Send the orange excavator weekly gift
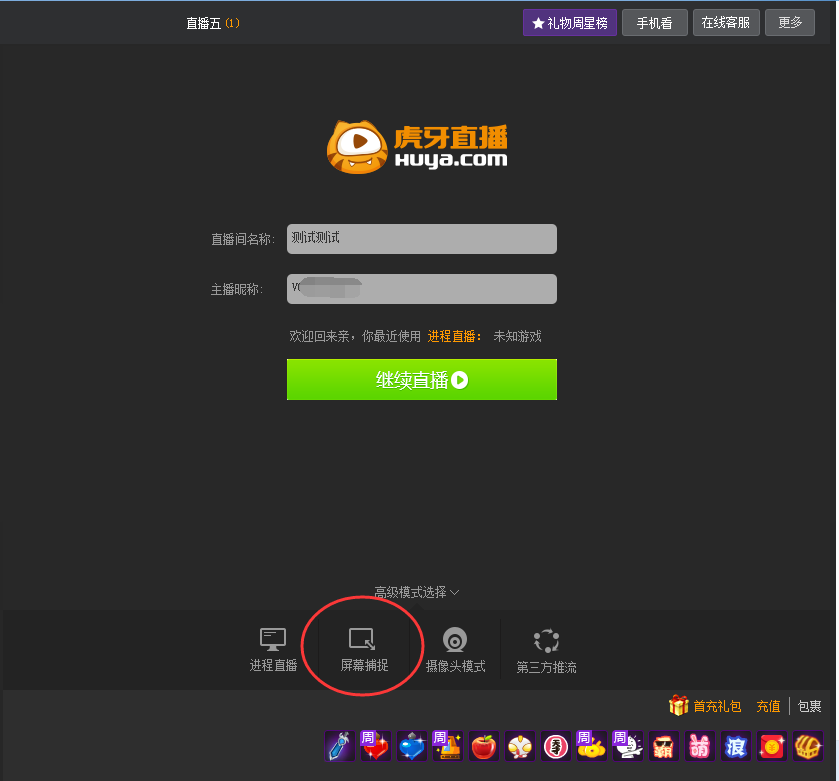Screen dimensions: 839x781 (x=448, y=746)
